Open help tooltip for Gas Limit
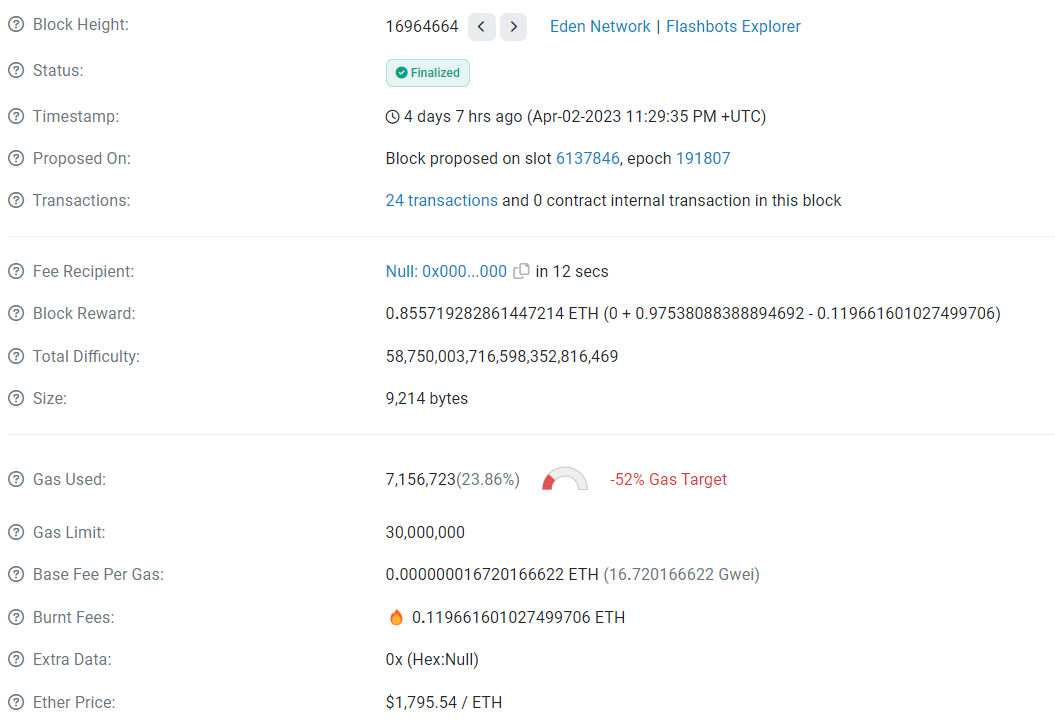The height and width of the screenshot is (727, 1055). [14, 532]
